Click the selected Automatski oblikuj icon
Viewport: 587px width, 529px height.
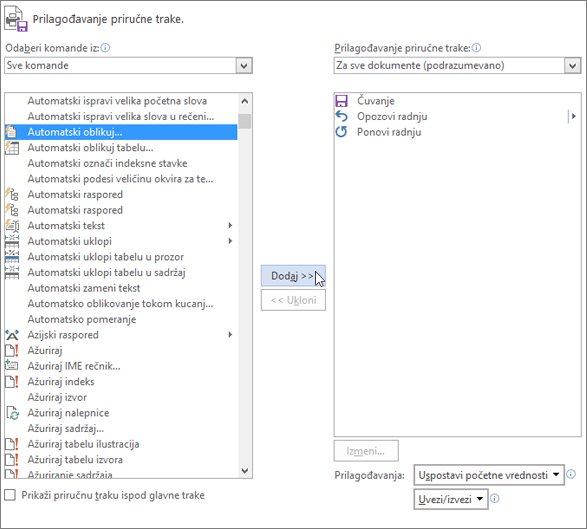pyautogui.click(x=12, y=132)
